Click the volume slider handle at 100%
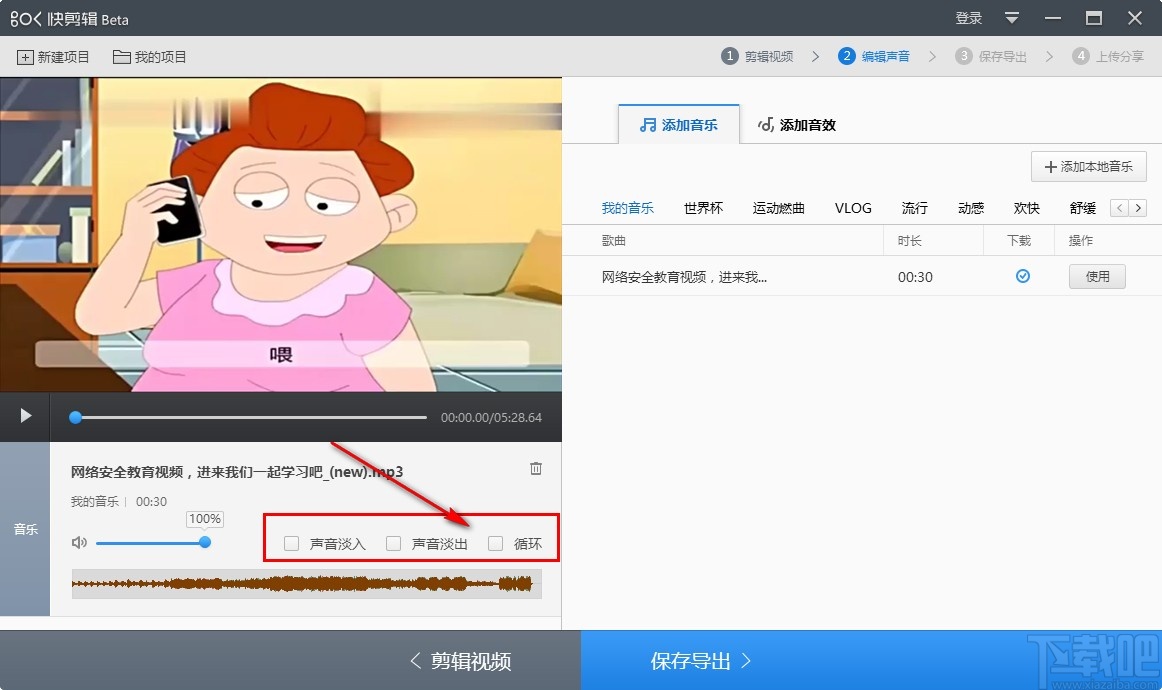Screen dimensions: 1162x690 coord(205,543)
